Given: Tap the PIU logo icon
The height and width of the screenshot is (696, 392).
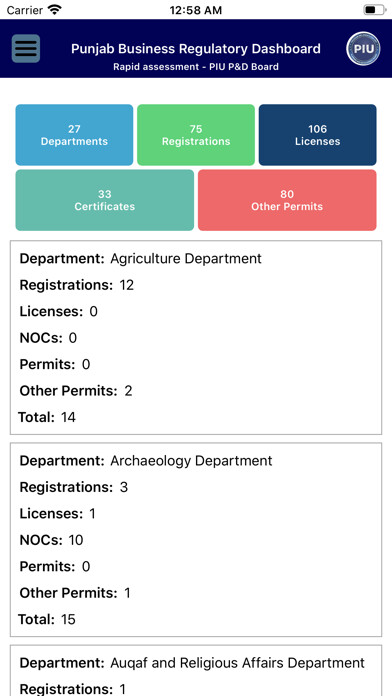Looking at the screenshot, I should [363, 48].
